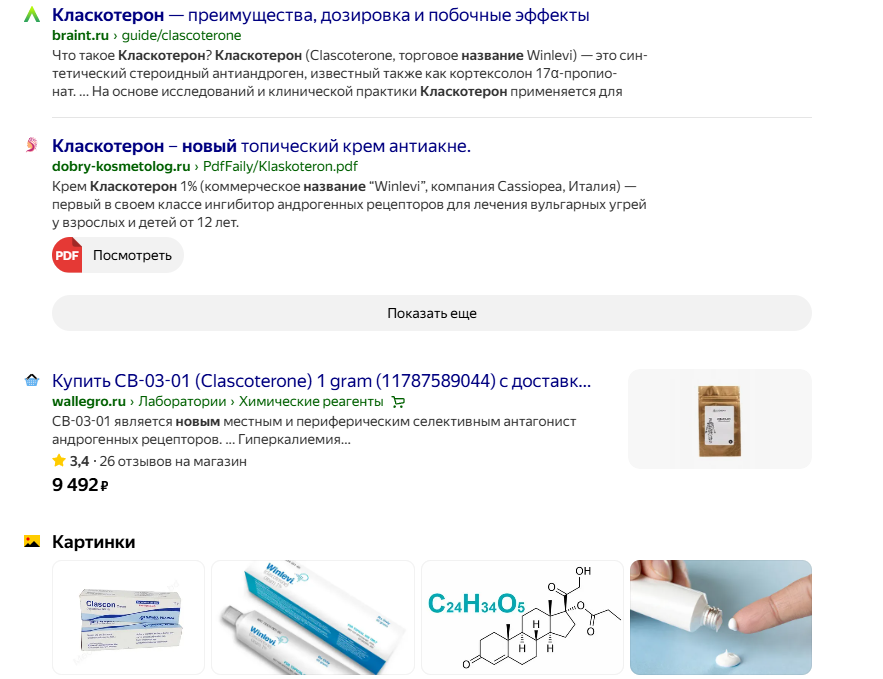Follow the guide/clascoterone breadcrumb path
883x679 pixels.
[181, 35]
